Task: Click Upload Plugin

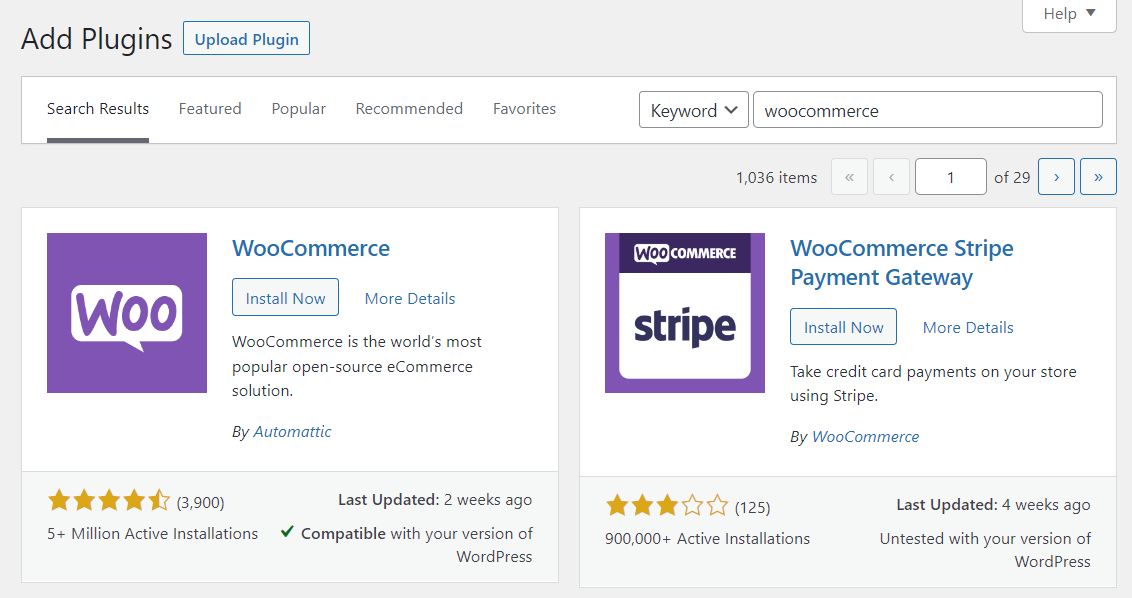Action: click(246, 38)
